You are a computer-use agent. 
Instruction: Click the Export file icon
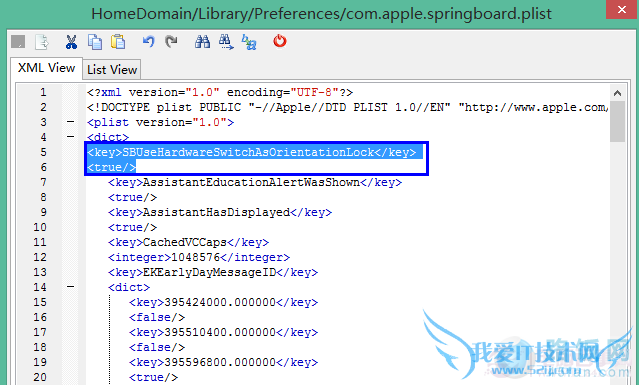tap(42, 42)
